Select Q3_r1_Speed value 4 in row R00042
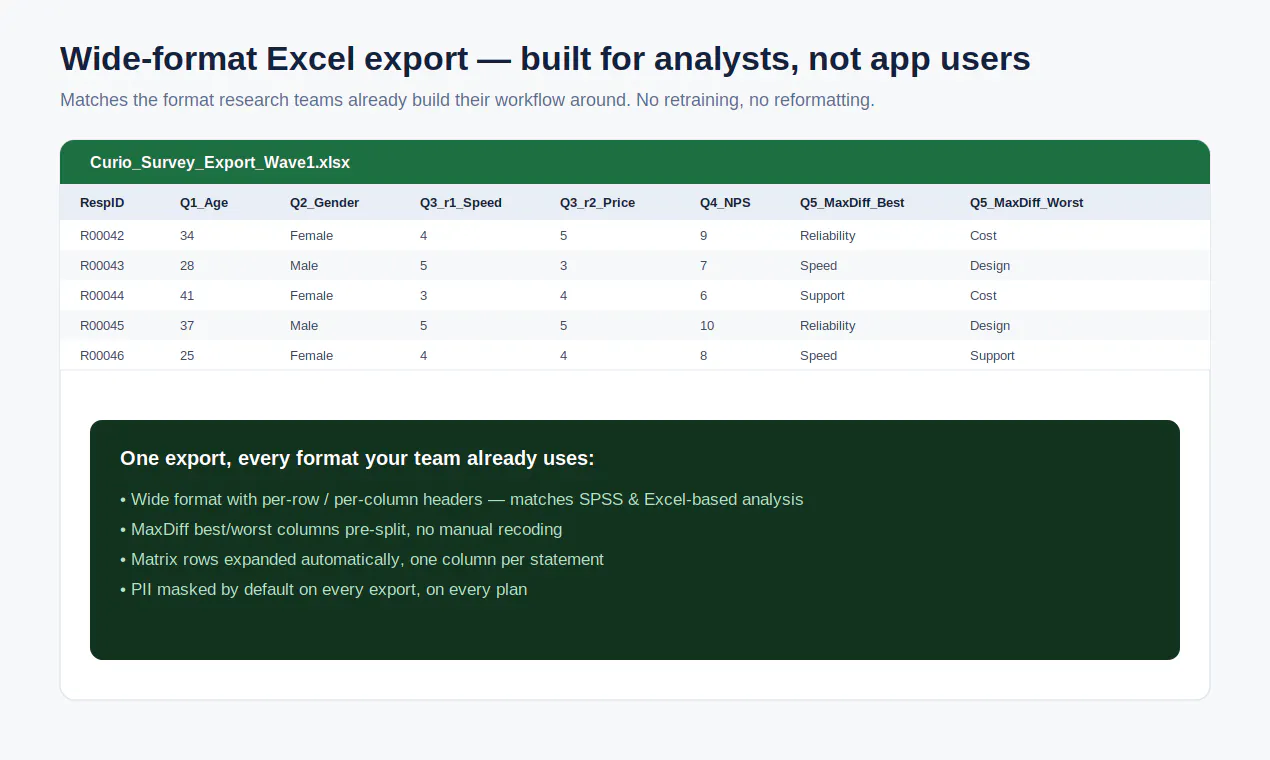Viewport: 1270px width, 760px height. 424,235
